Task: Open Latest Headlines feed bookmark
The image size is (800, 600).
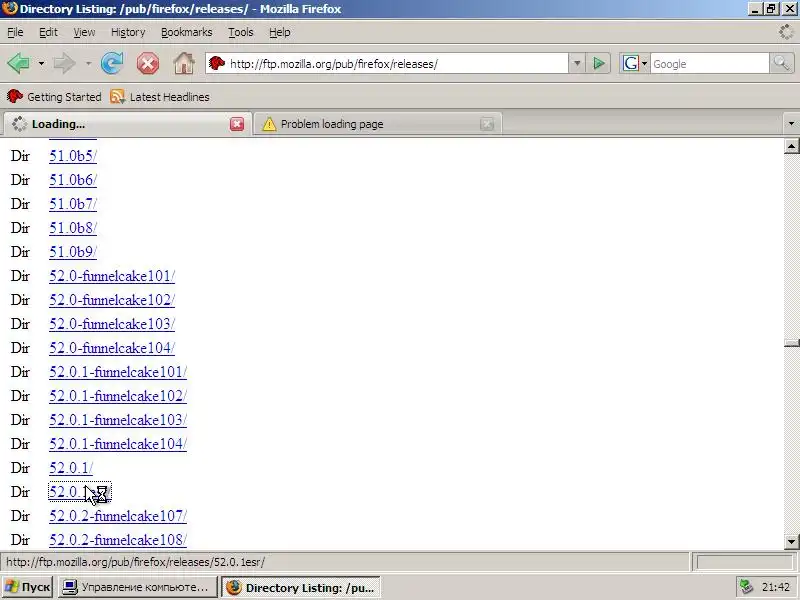Action: [x=160, y=97]
